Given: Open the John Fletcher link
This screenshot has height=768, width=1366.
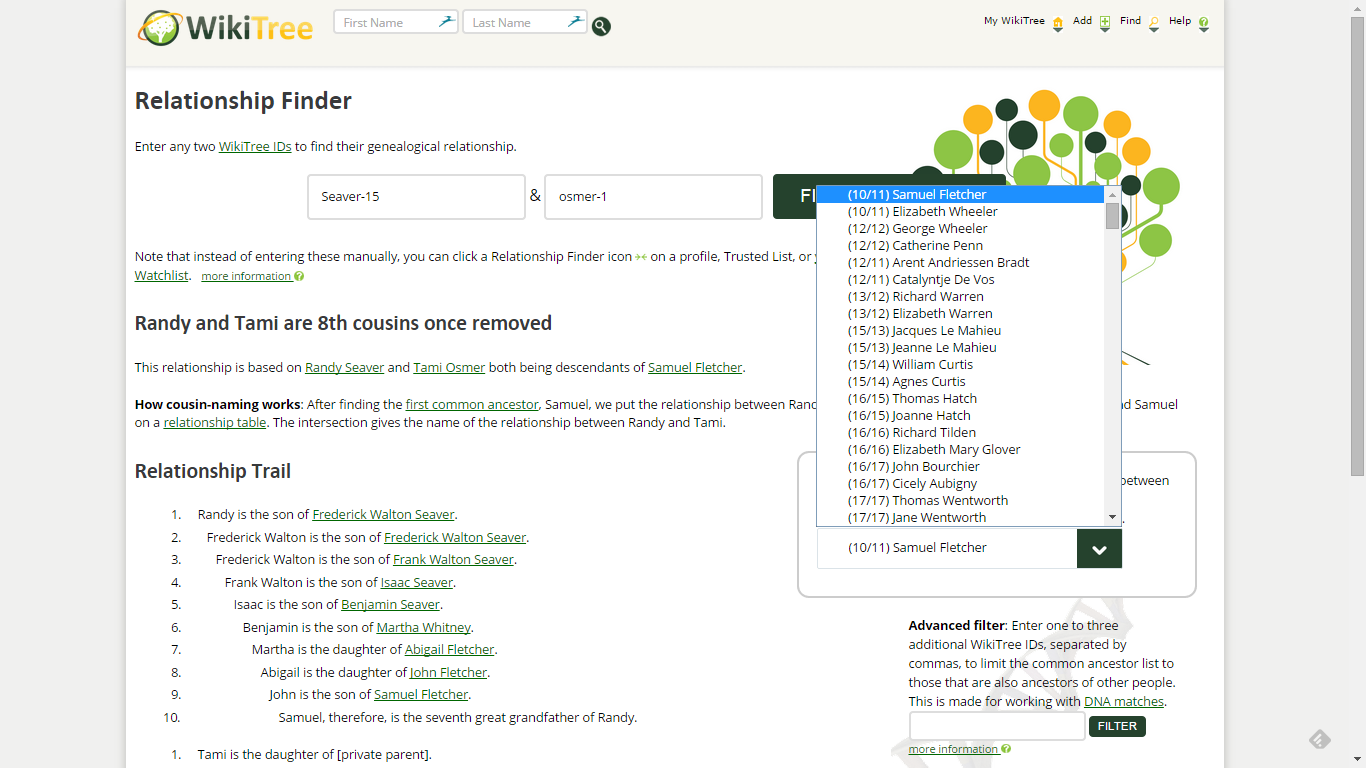Looking at the screenshot, I should coord(449,672).
